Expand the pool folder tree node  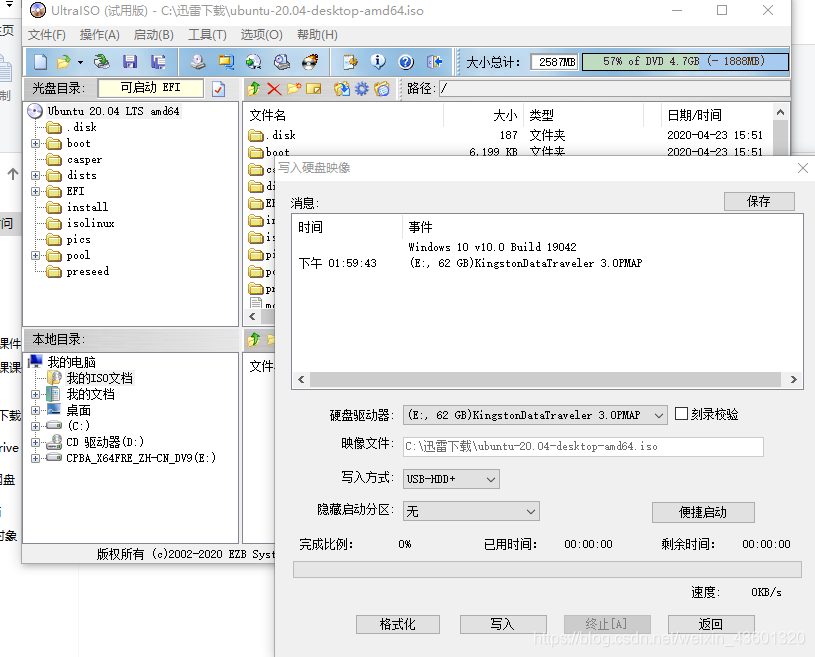pos(35,256)
